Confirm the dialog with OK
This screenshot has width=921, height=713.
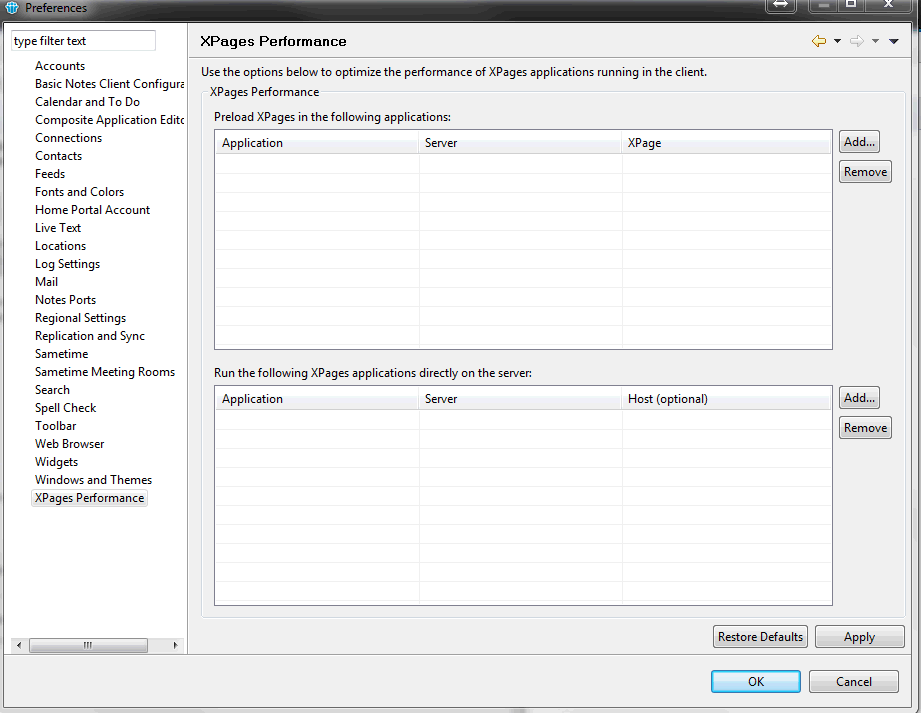tap(755, 681)
